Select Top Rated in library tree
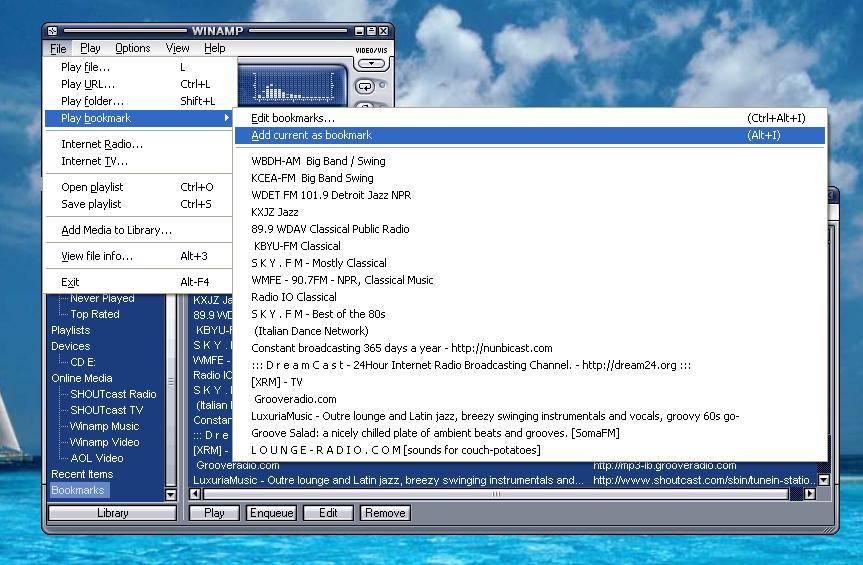 tap(95, 314)
